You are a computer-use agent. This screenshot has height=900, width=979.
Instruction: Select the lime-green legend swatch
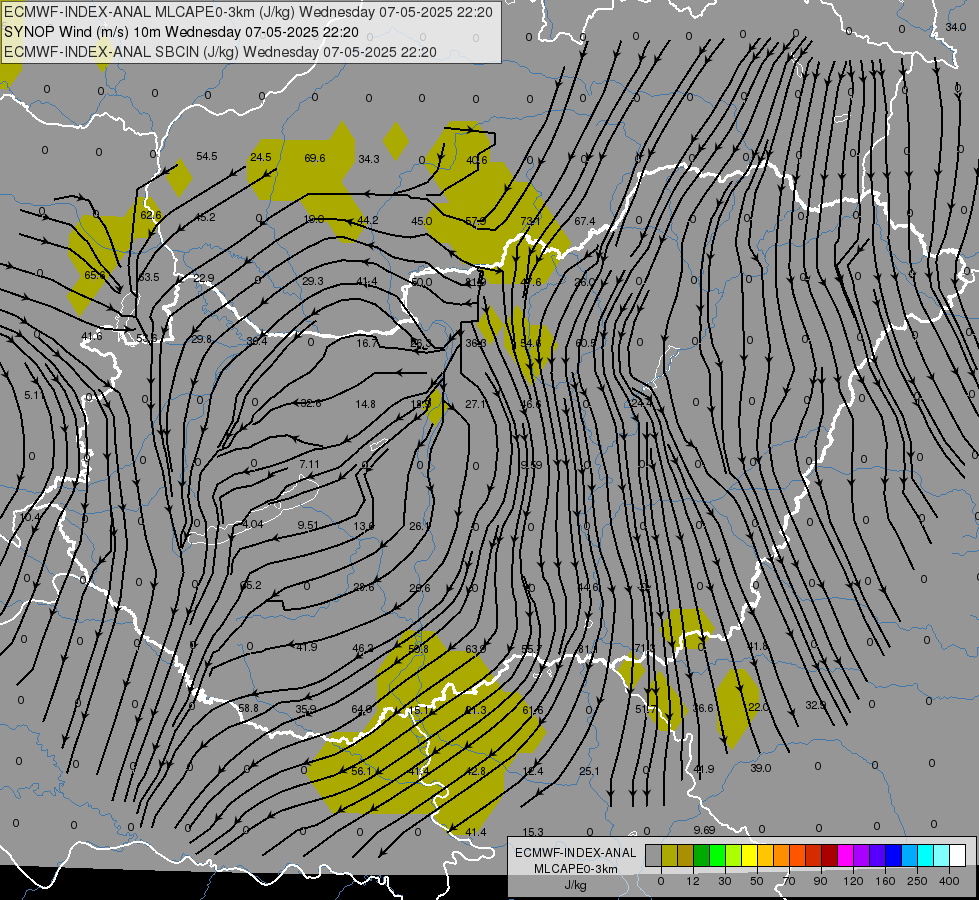point(734,855)
